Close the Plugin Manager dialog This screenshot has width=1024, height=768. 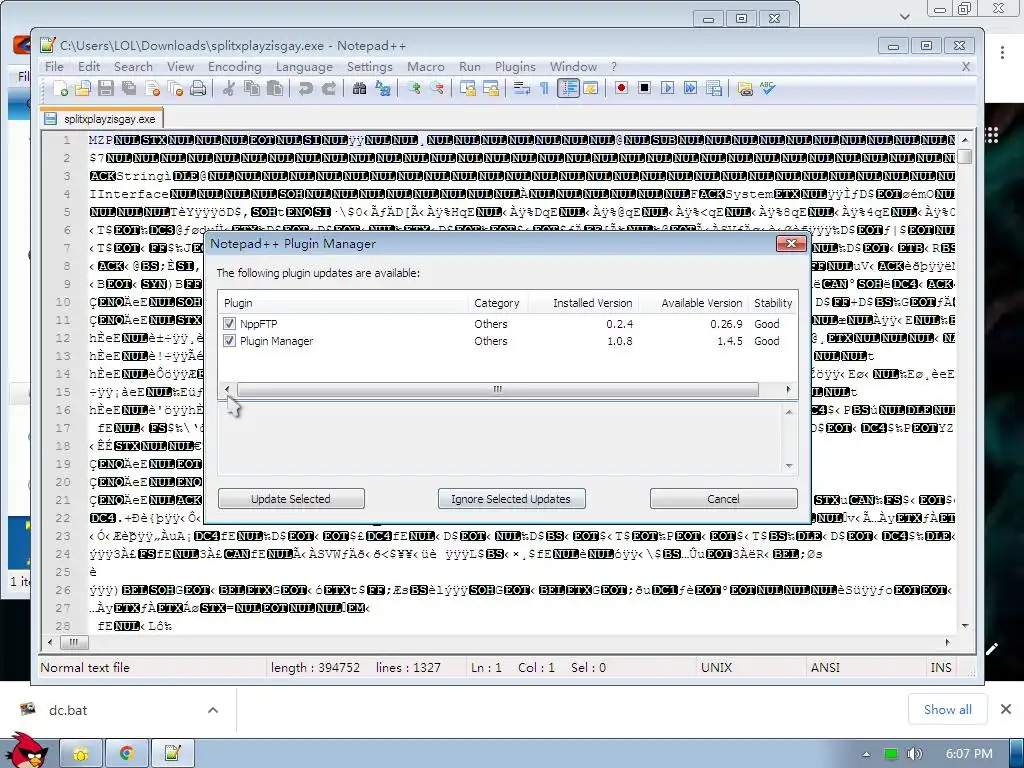[791, 244]
